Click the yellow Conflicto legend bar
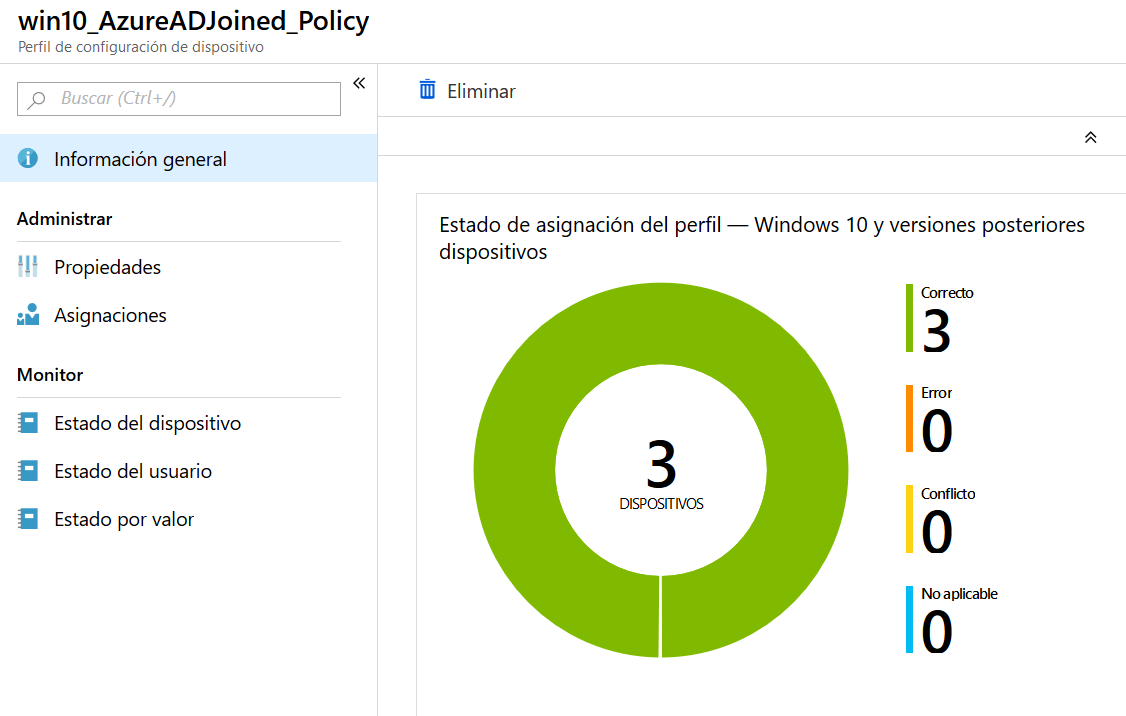This screenshot has width=1126, height=716. click(909, 519)
